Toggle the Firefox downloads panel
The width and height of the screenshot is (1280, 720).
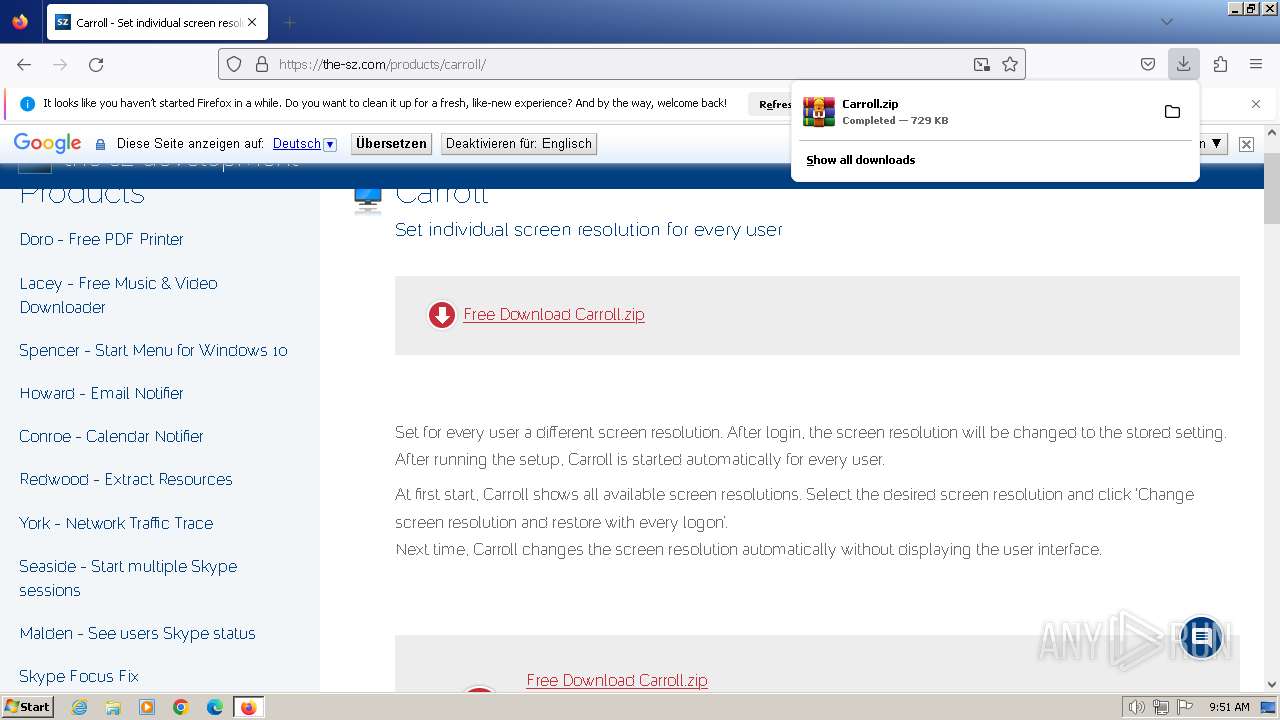1183,64
